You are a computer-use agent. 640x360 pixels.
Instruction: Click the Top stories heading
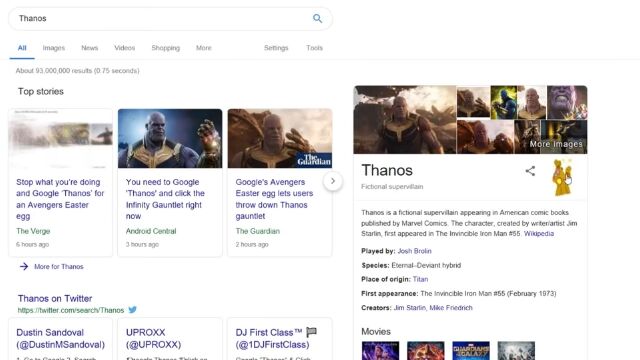click(x=41, y=91)
